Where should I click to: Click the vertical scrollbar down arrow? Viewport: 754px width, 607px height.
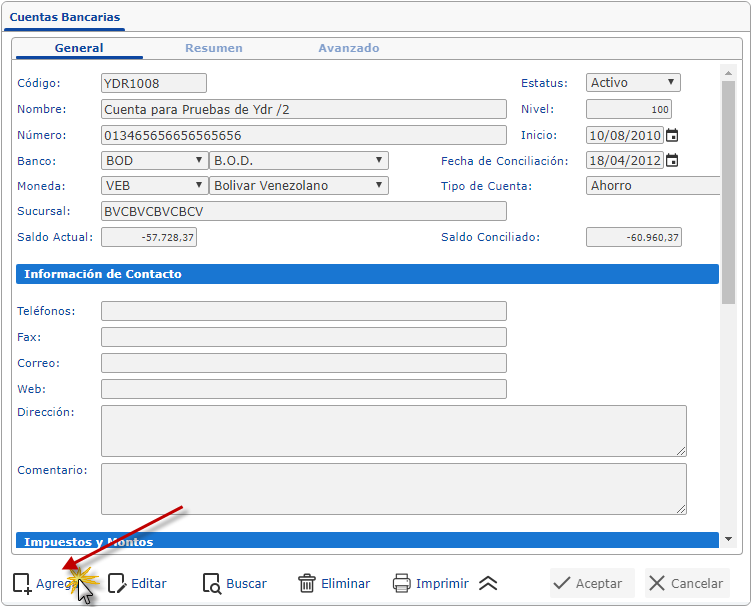[x=728, y=539]
